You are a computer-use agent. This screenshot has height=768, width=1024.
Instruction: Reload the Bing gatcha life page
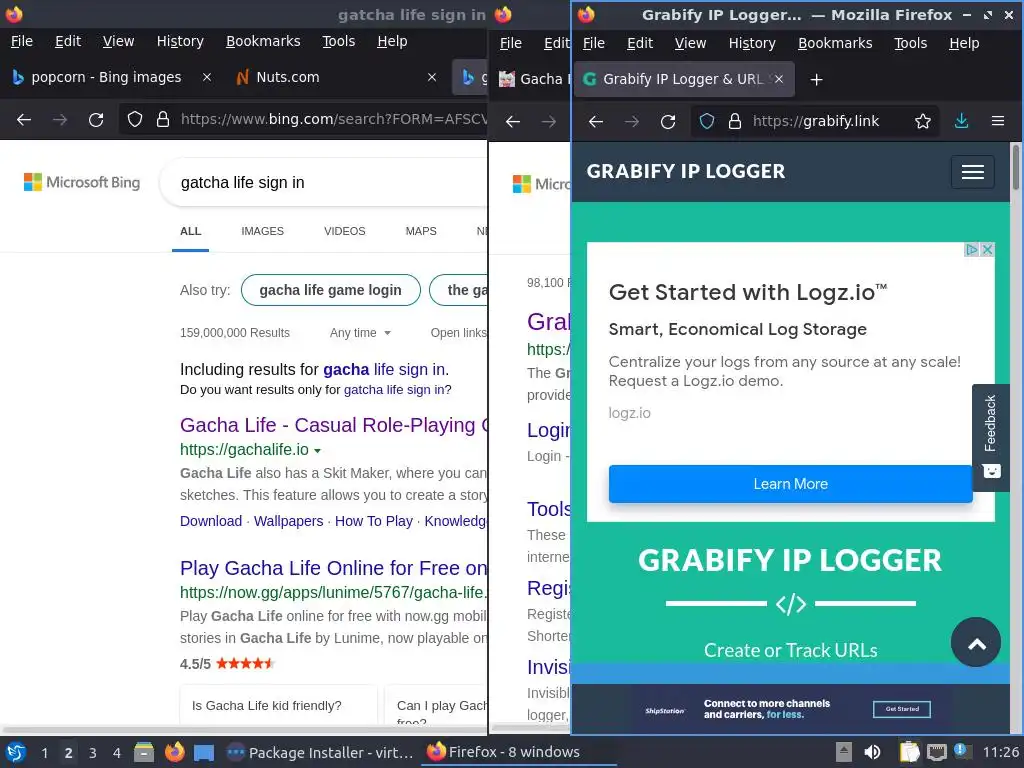[x=96, y=120]
